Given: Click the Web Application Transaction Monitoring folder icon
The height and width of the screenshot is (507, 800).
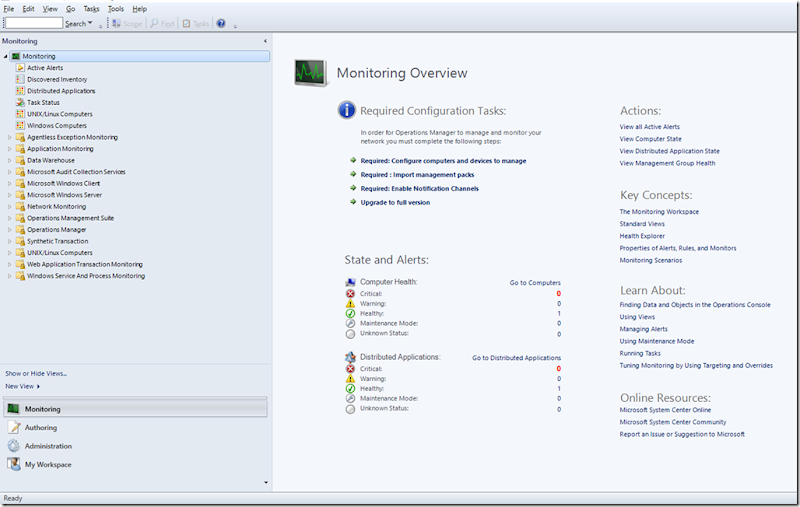Looking at the screenshot, I should pos(20,264).
